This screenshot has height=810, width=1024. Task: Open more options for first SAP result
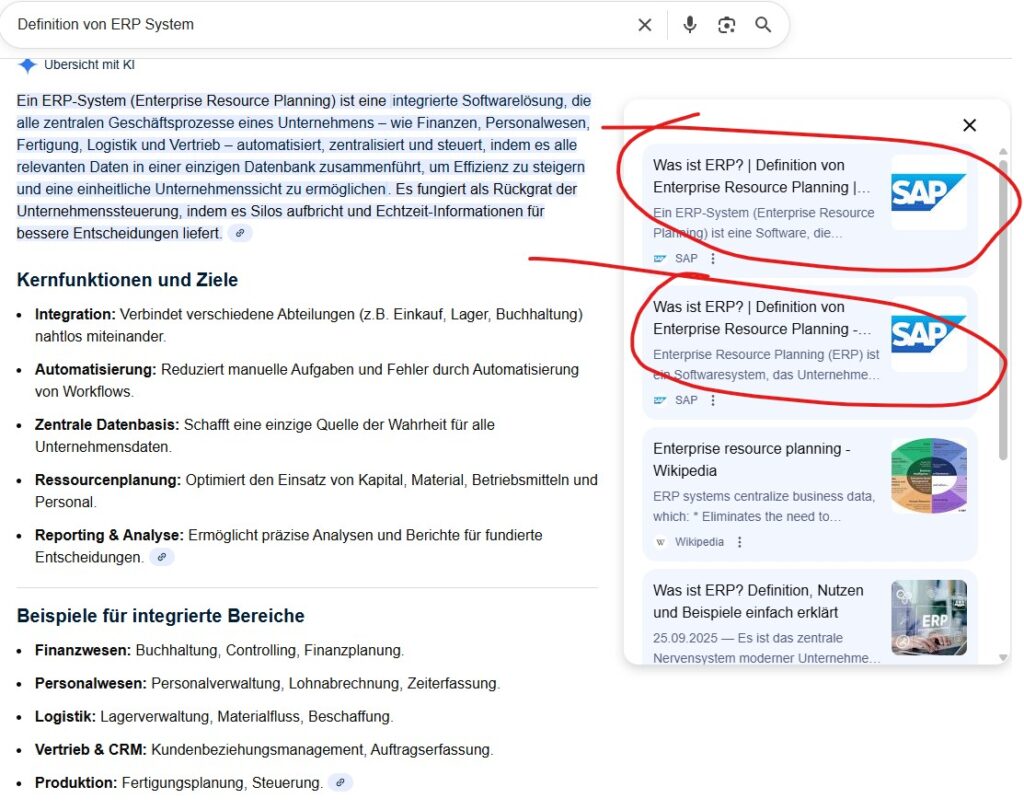[x=713, y=258]
